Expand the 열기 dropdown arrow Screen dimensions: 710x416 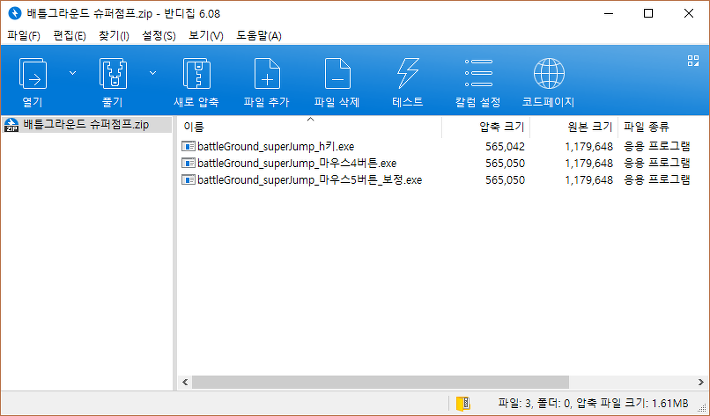[x=72, y=73]
